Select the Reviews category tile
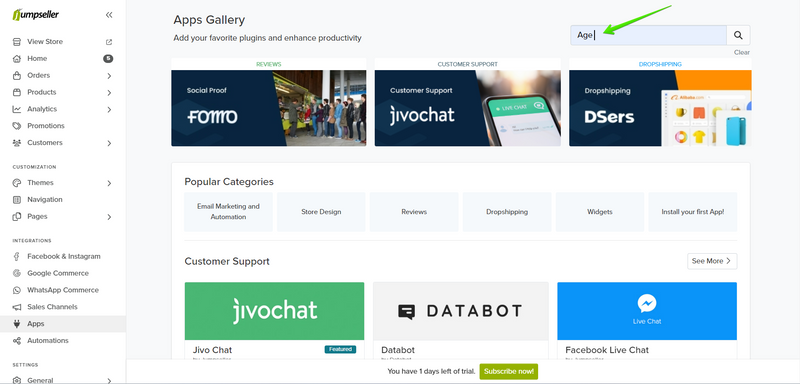Viewport: 800px width, 384px height. click(x=414, y=212)
